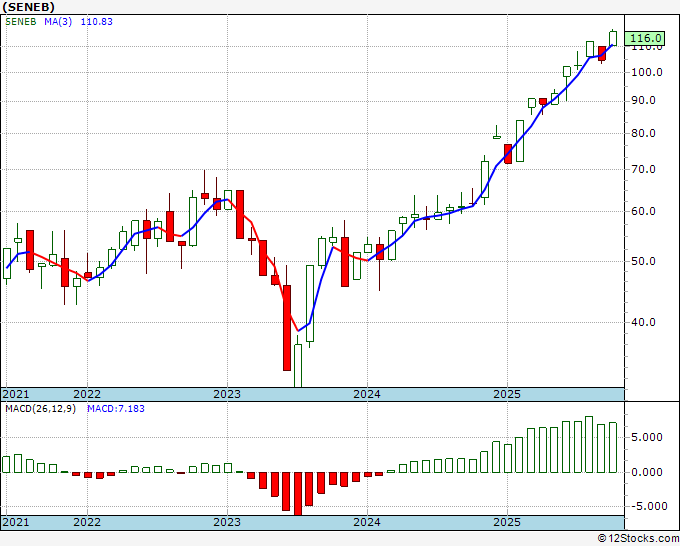This screenshot has width=680, height=546.
Task: Click the 60.0 price axis label
Action: click(643, 212)
